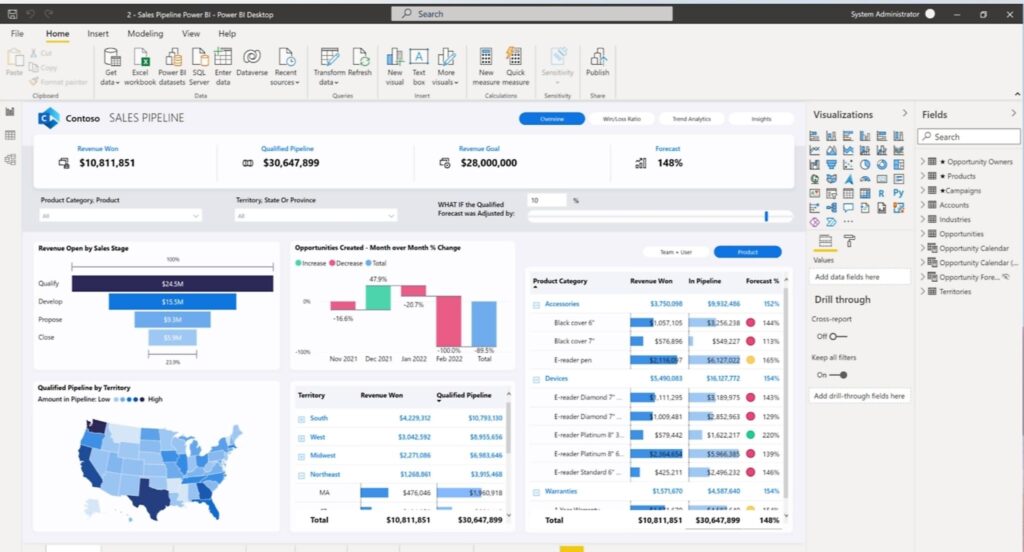Go to the Insights page
The image size is (1024, 552).
click(761, 119)
